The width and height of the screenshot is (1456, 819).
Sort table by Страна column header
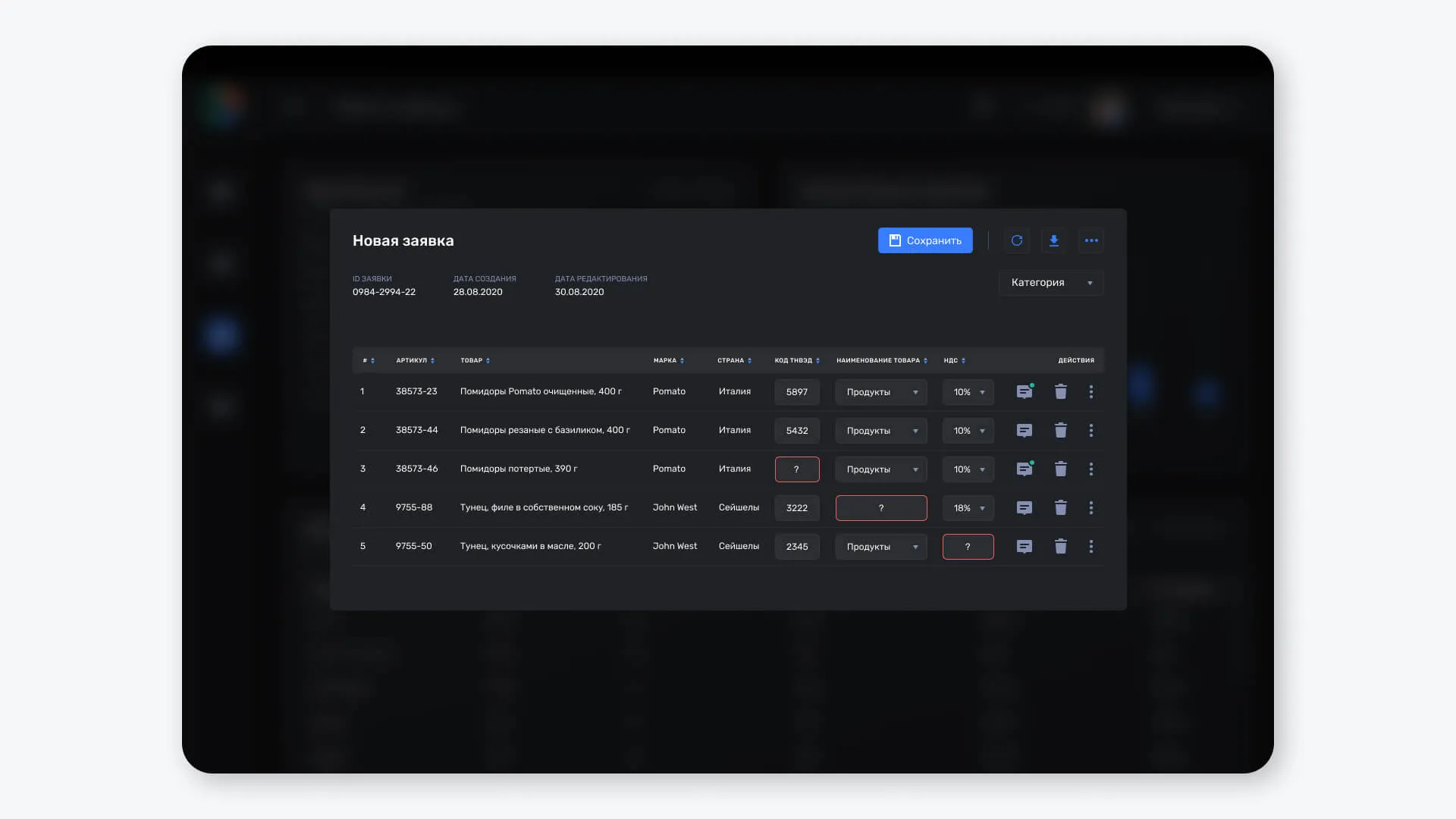click(734, 360)
